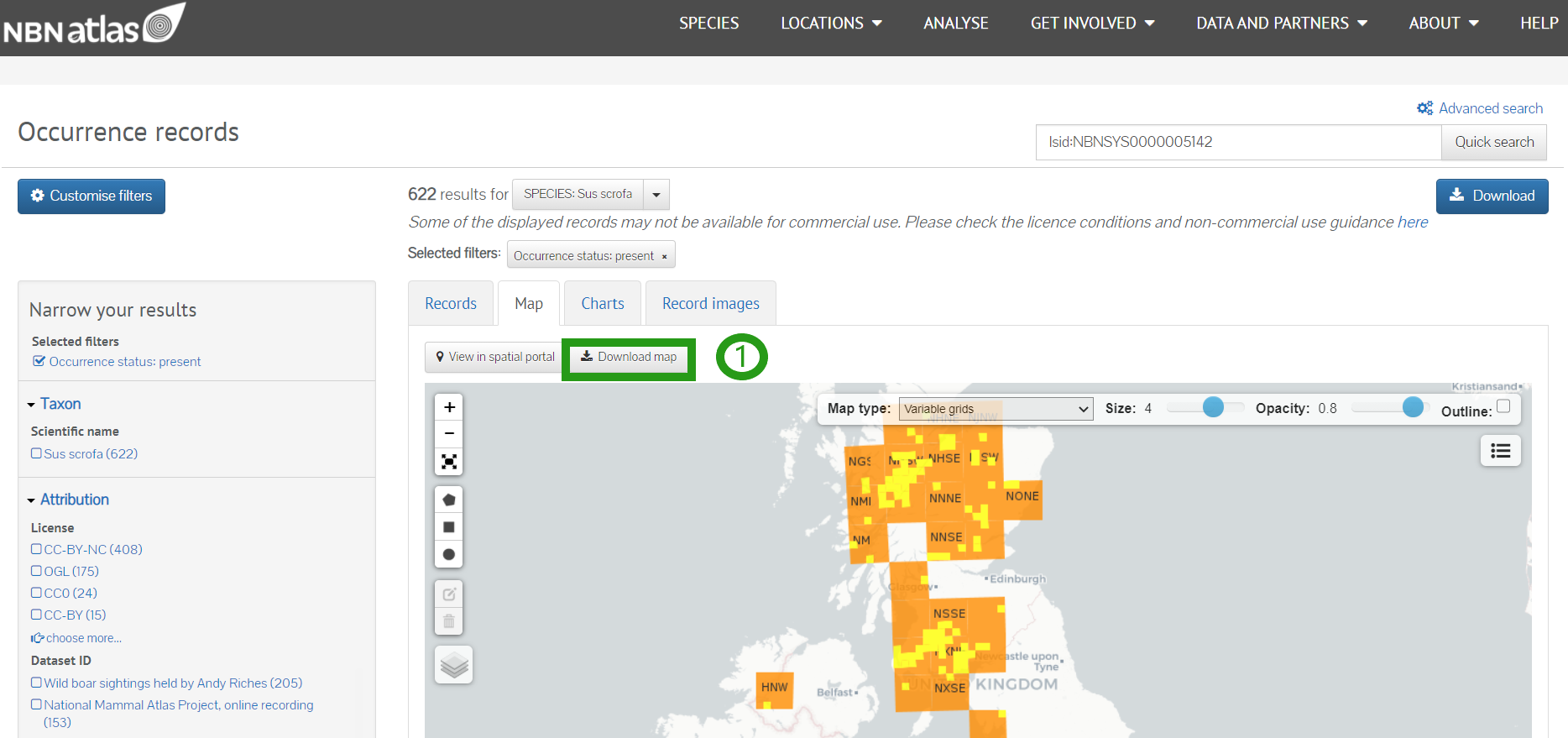The image size is (1568, 738).
Task: Select the draw polygon tool
Action: (x=449, y=500)
